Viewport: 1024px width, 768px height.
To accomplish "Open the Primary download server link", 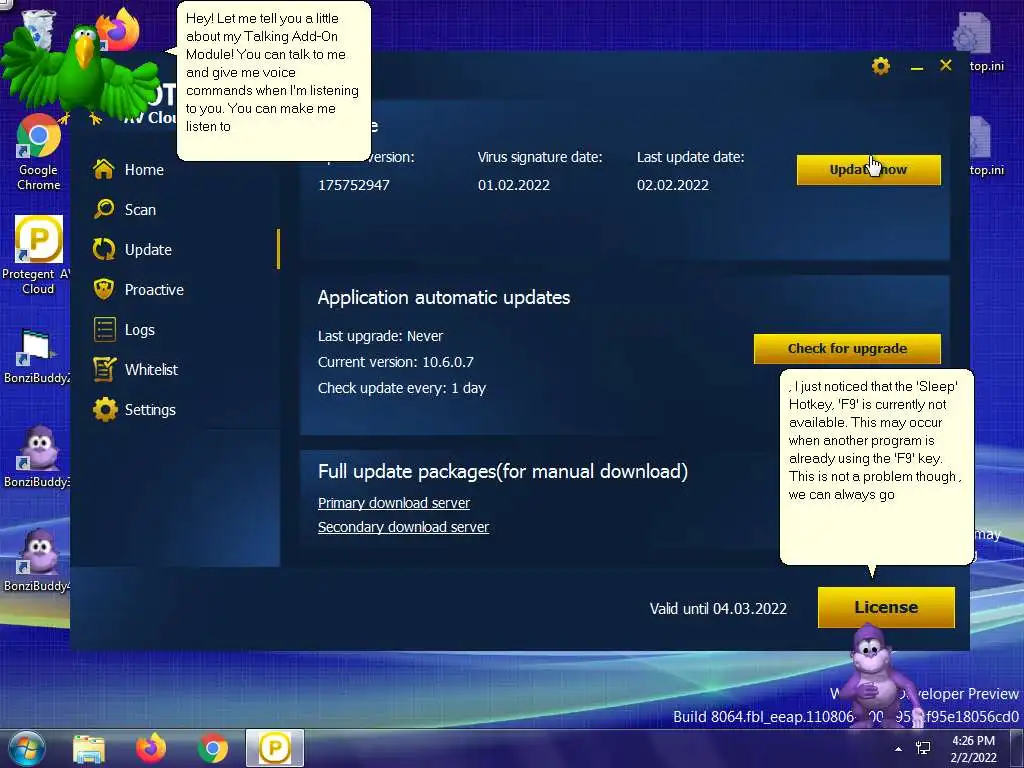I will [x=394, y=503].
